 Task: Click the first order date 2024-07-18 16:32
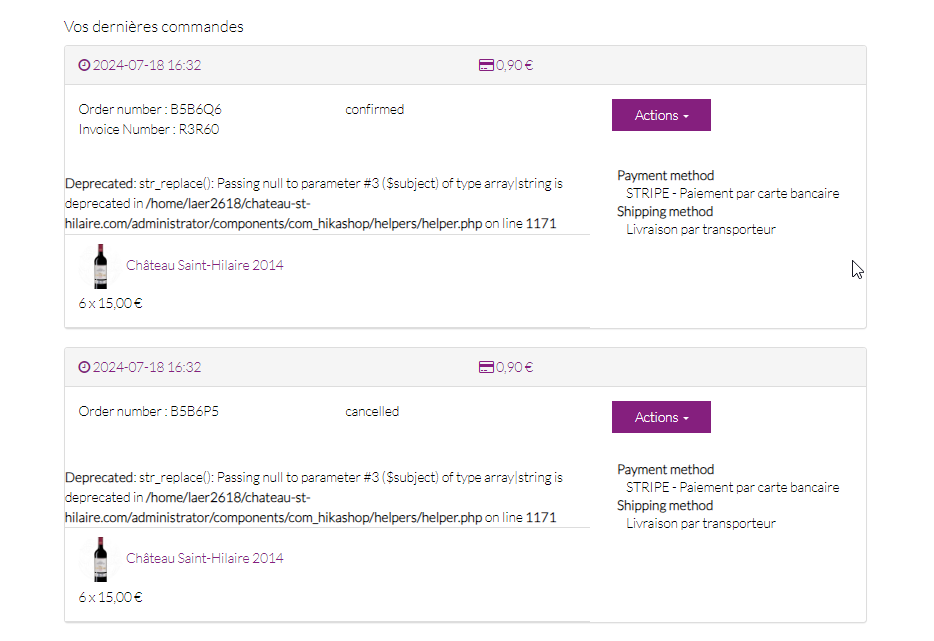(147, 66)
